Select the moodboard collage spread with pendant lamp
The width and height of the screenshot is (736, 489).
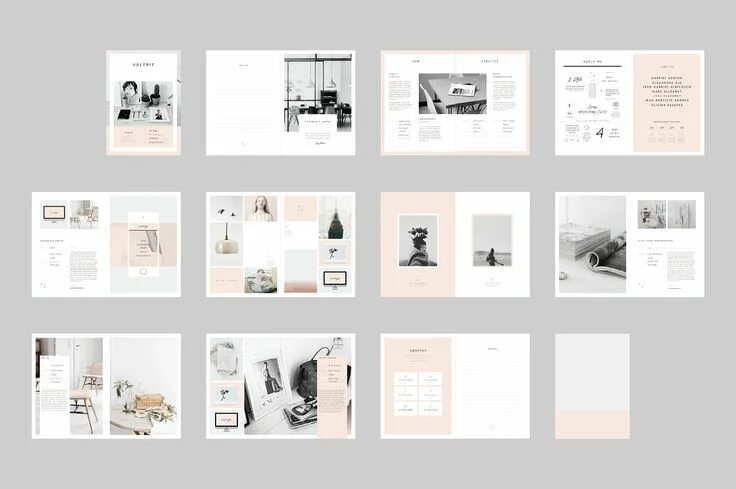point(280,244)
